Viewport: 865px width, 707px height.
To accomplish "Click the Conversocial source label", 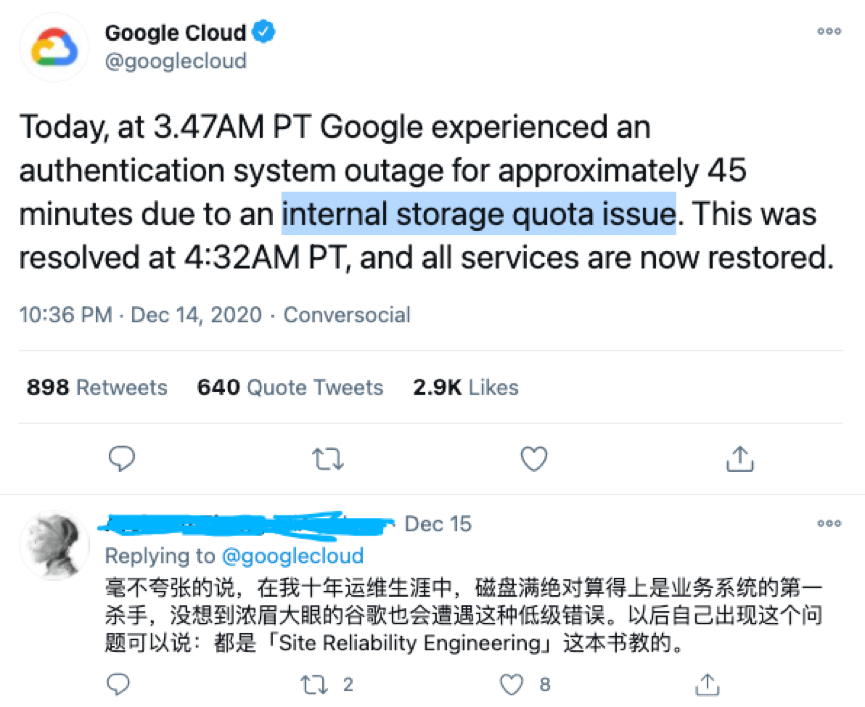I will coord(346,315).
